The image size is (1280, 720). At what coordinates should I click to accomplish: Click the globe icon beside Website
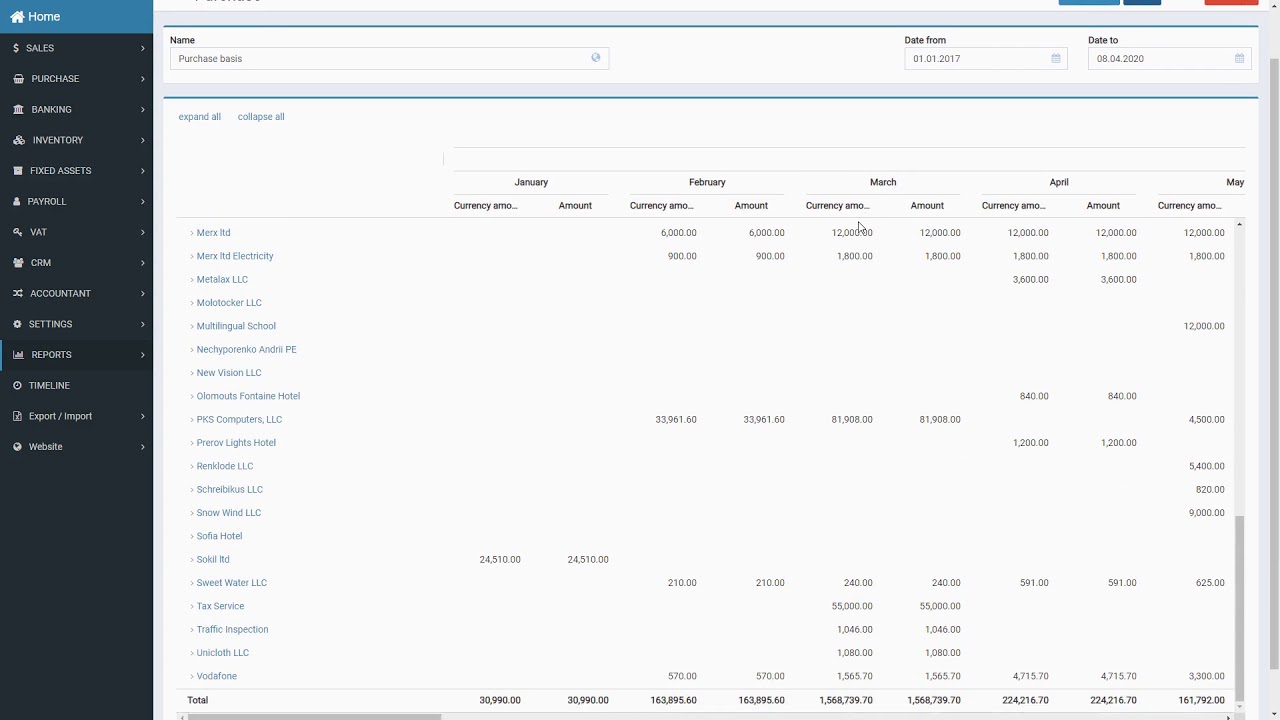tap(18, 447)
